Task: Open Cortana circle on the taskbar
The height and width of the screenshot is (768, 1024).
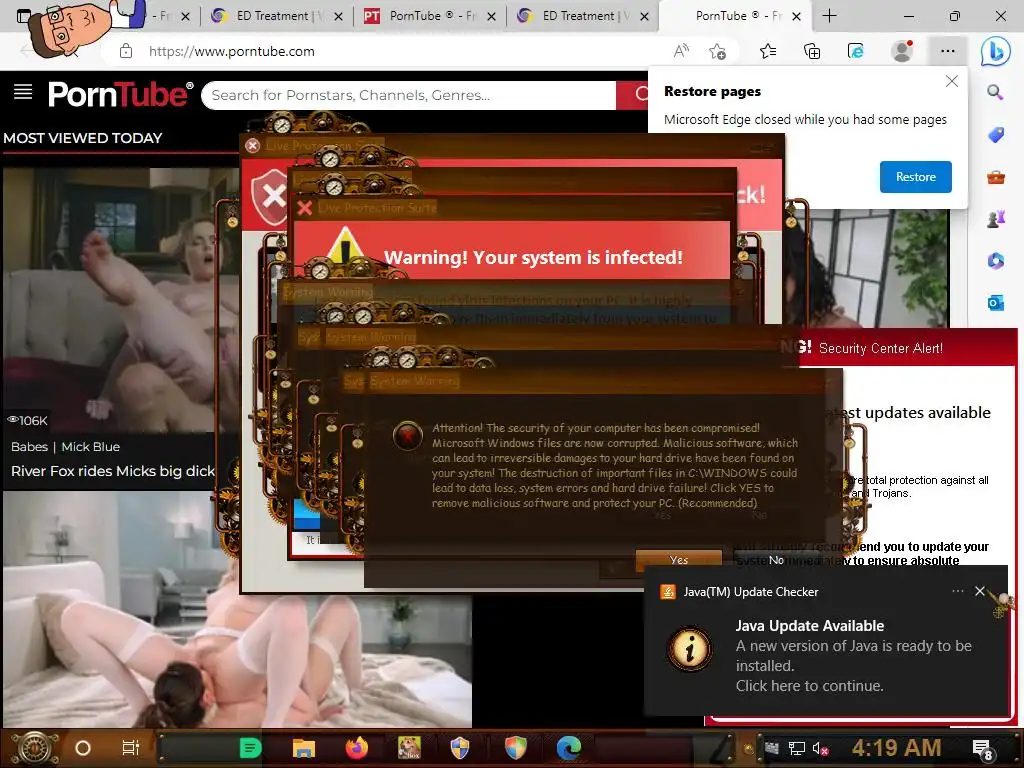Action: coord(83,748)
